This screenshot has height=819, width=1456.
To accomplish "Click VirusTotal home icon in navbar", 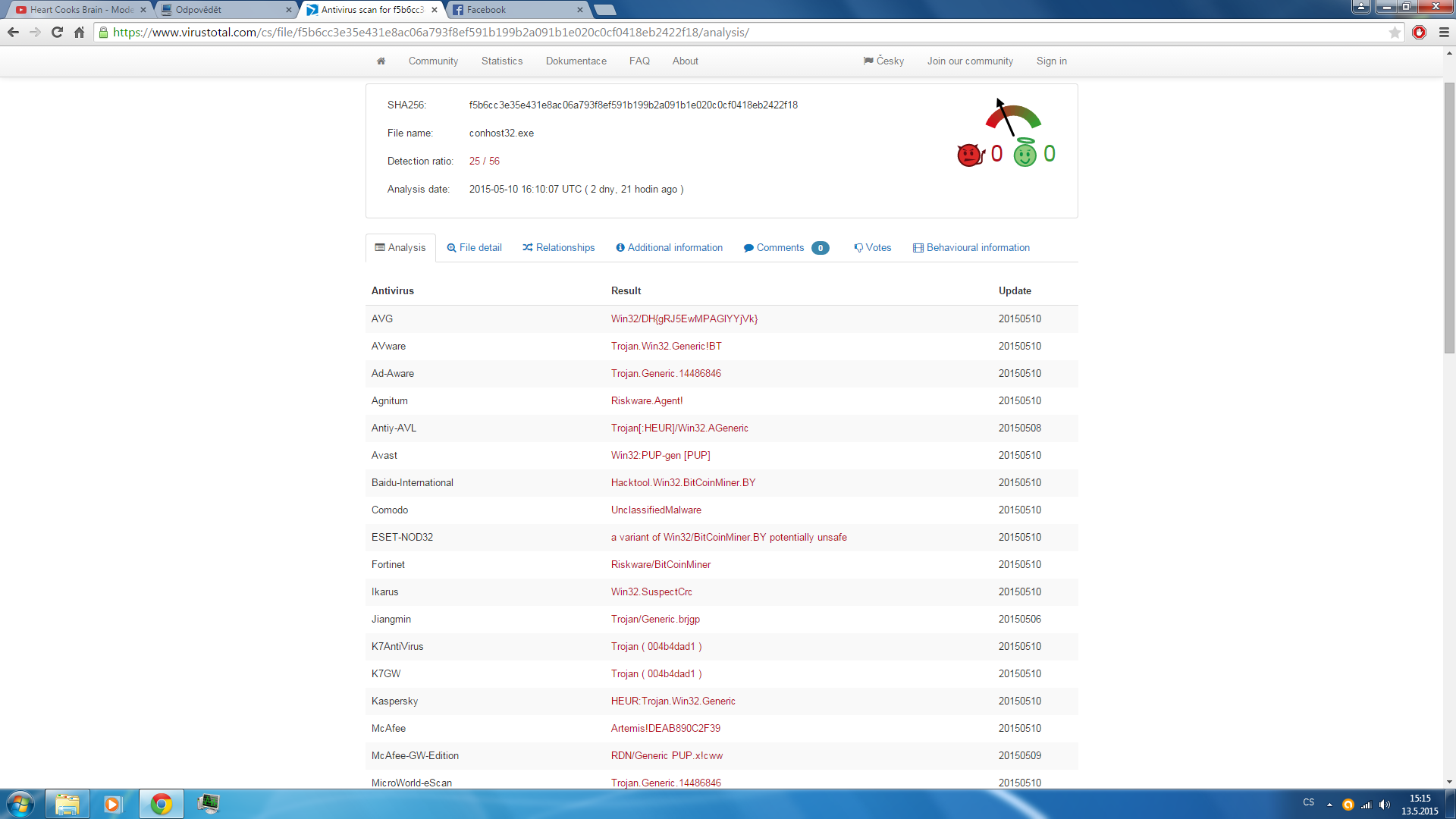I will 381,61.
